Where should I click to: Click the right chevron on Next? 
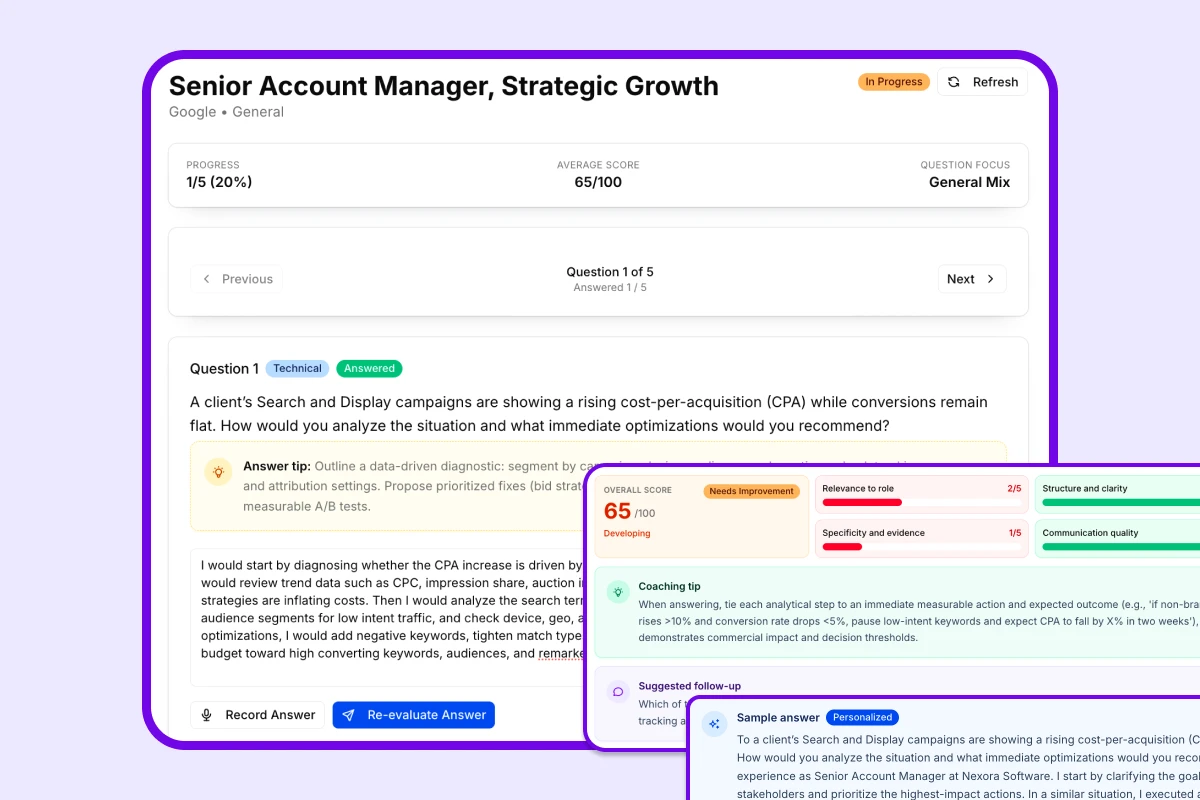[991, 279]
